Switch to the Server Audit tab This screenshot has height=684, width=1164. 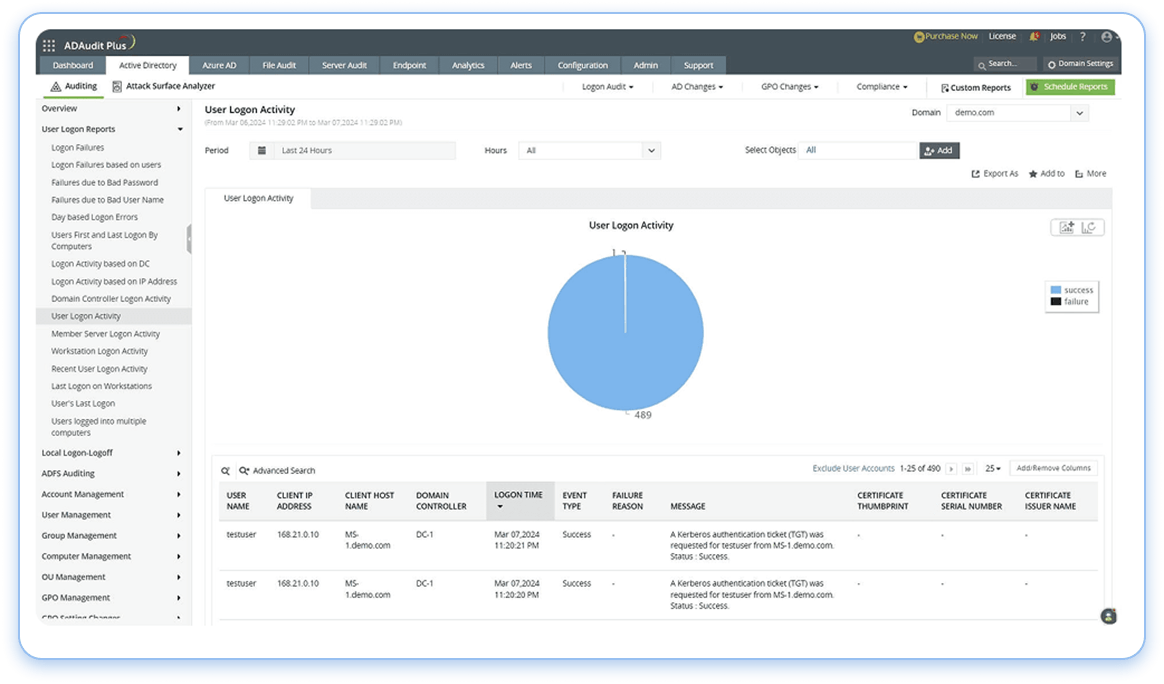point(344,65)
